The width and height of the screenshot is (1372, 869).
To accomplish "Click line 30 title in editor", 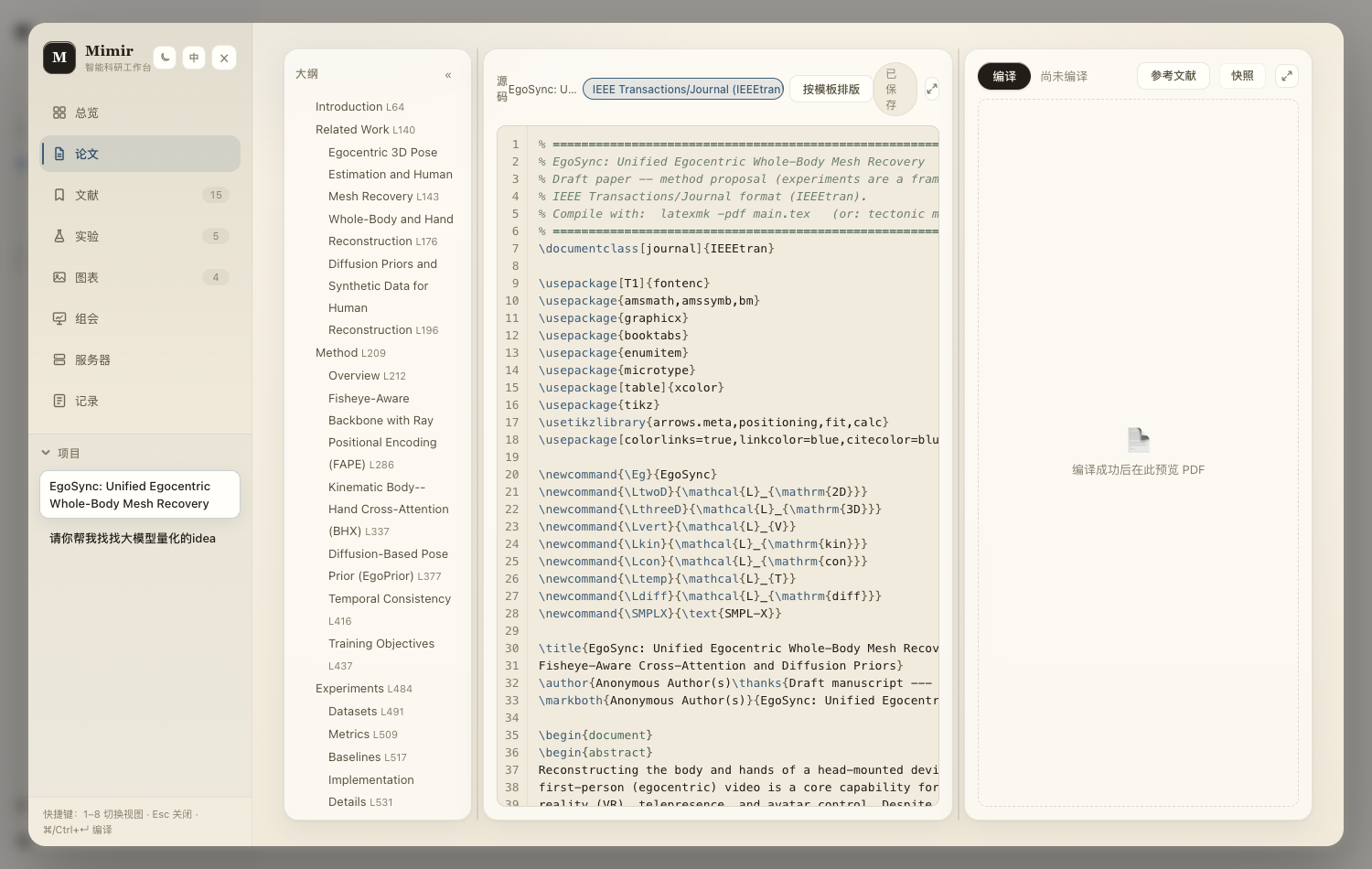I will click(738, 649).
